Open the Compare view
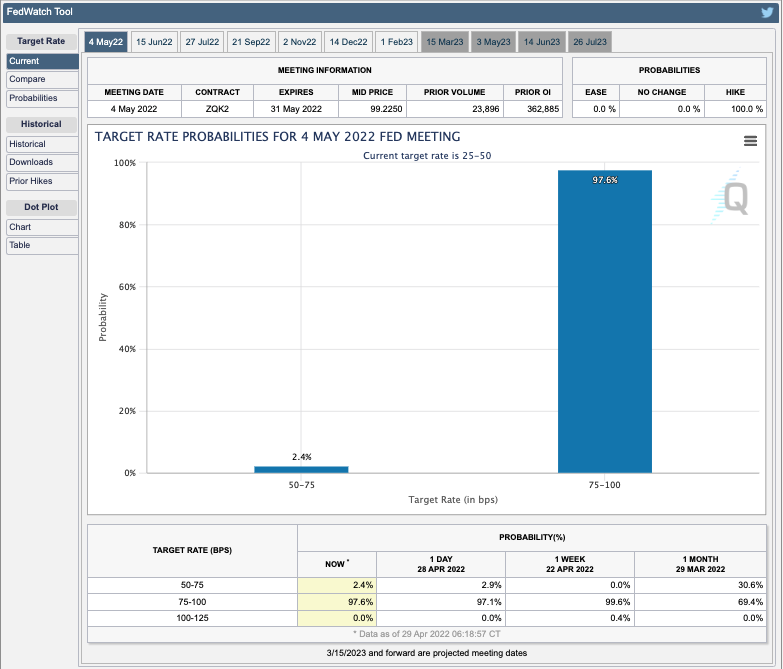Screen dimensions: 783x669 tap(42, 79)
